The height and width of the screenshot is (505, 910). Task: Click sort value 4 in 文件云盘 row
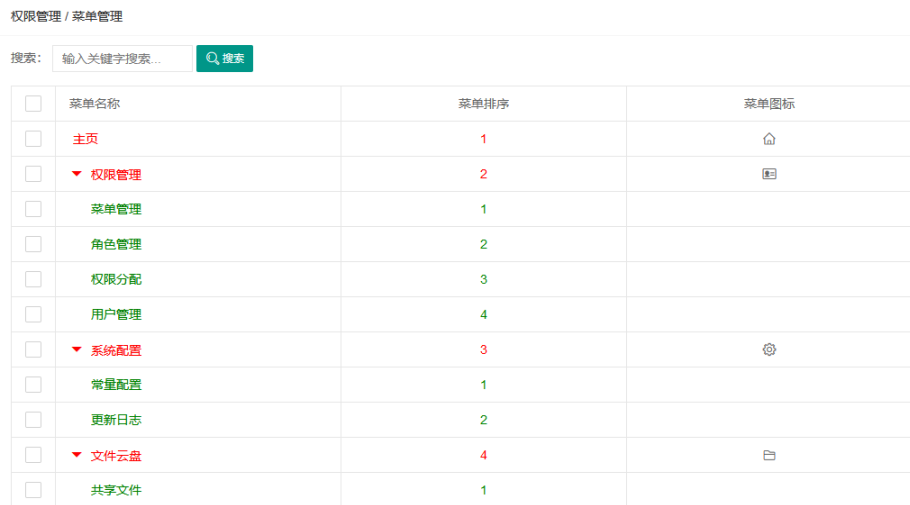pyautogui.click(x=483, y=454)
